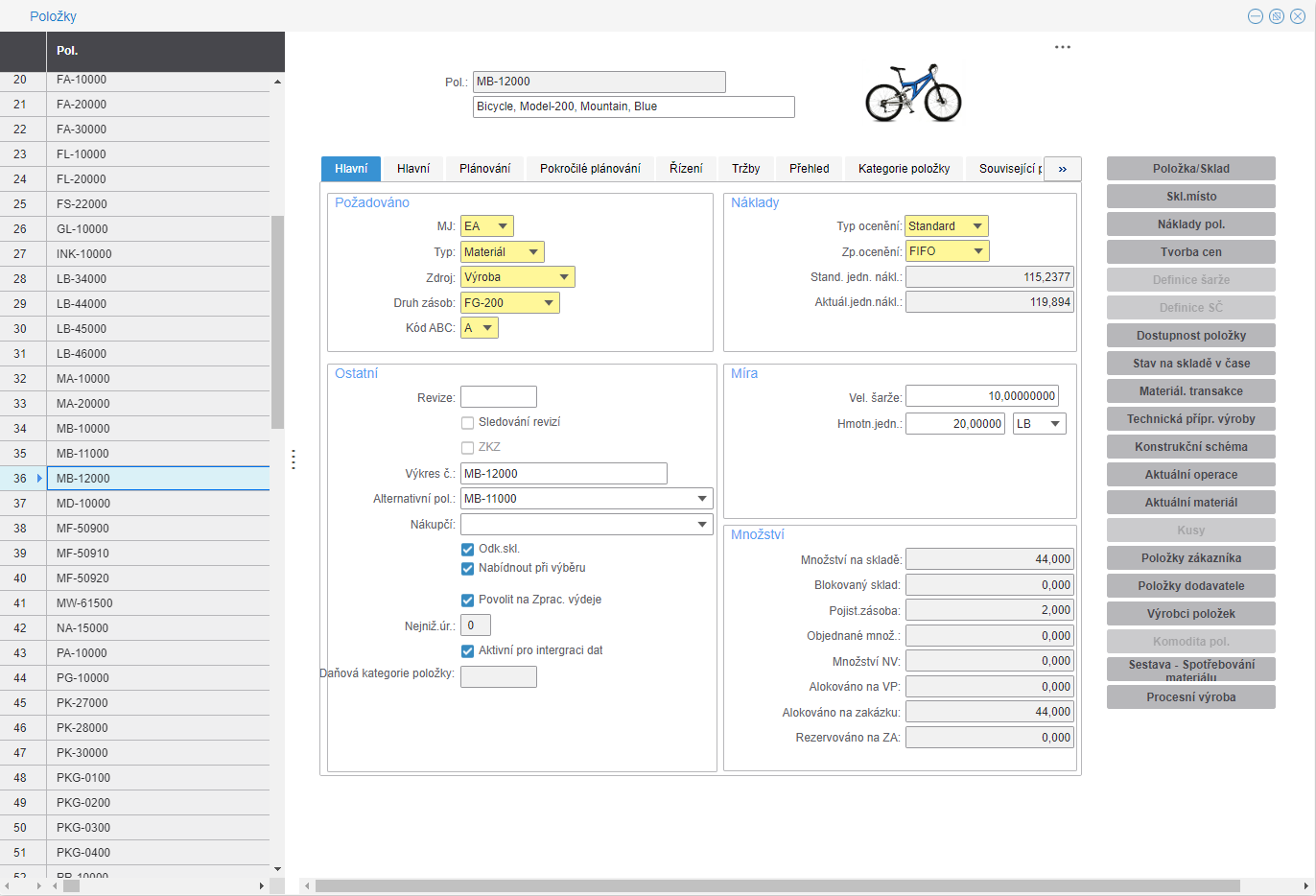Viewport: 1316px width, 896px height.
Task: Click the row 36 current-record arrow indicator
Action: click(39, 478)
